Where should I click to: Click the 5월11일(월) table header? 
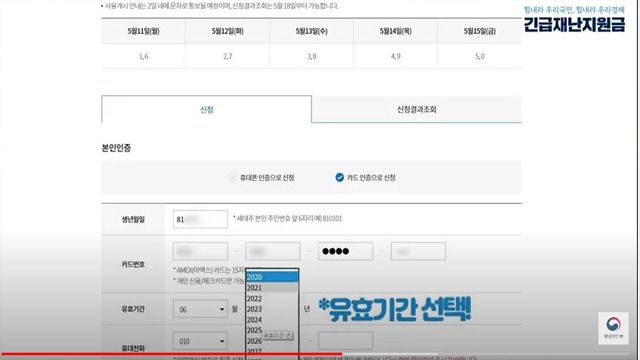[143, 31]
